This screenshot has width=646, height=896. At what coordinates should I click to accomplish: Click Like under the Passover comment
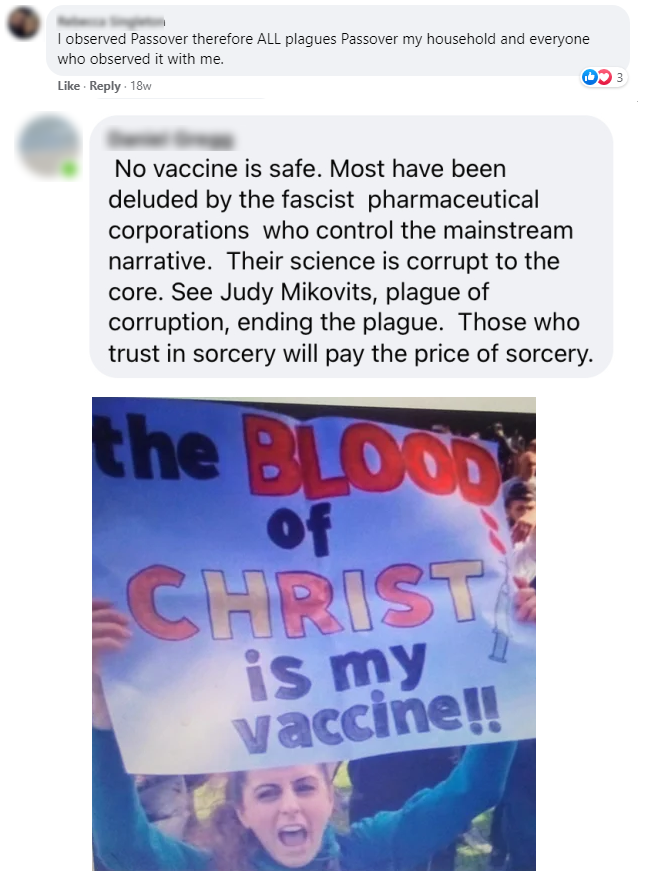tap(68, 86)
